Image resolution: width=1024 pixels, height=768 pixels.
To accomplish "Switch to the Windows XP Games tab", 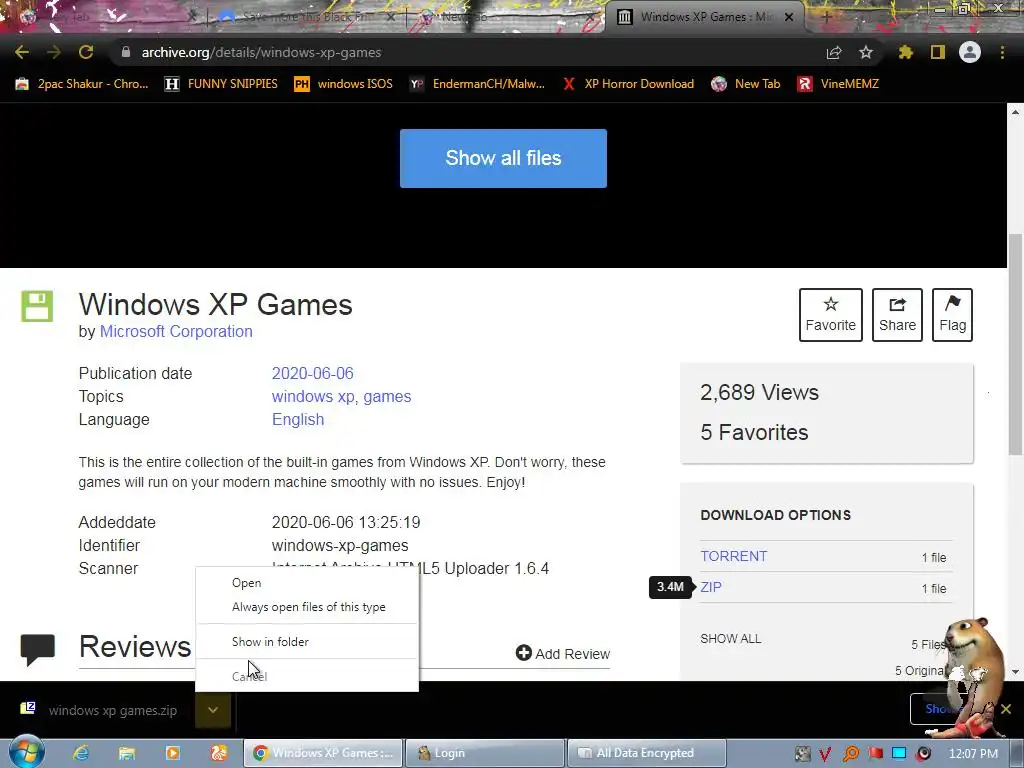I will coord(705,17).
